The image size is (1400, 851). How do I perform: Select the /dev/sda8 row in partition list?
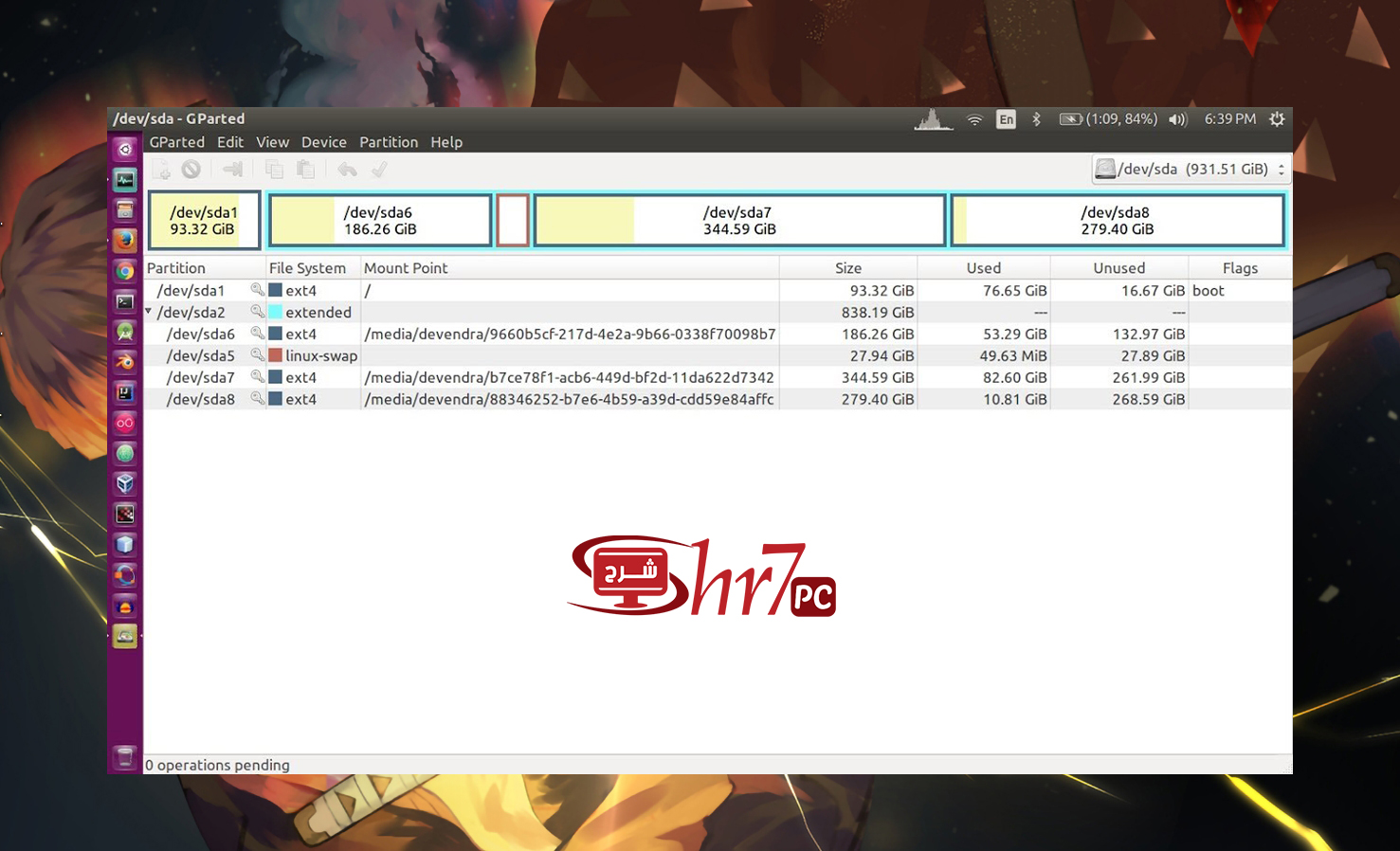(x=718, y=399)
